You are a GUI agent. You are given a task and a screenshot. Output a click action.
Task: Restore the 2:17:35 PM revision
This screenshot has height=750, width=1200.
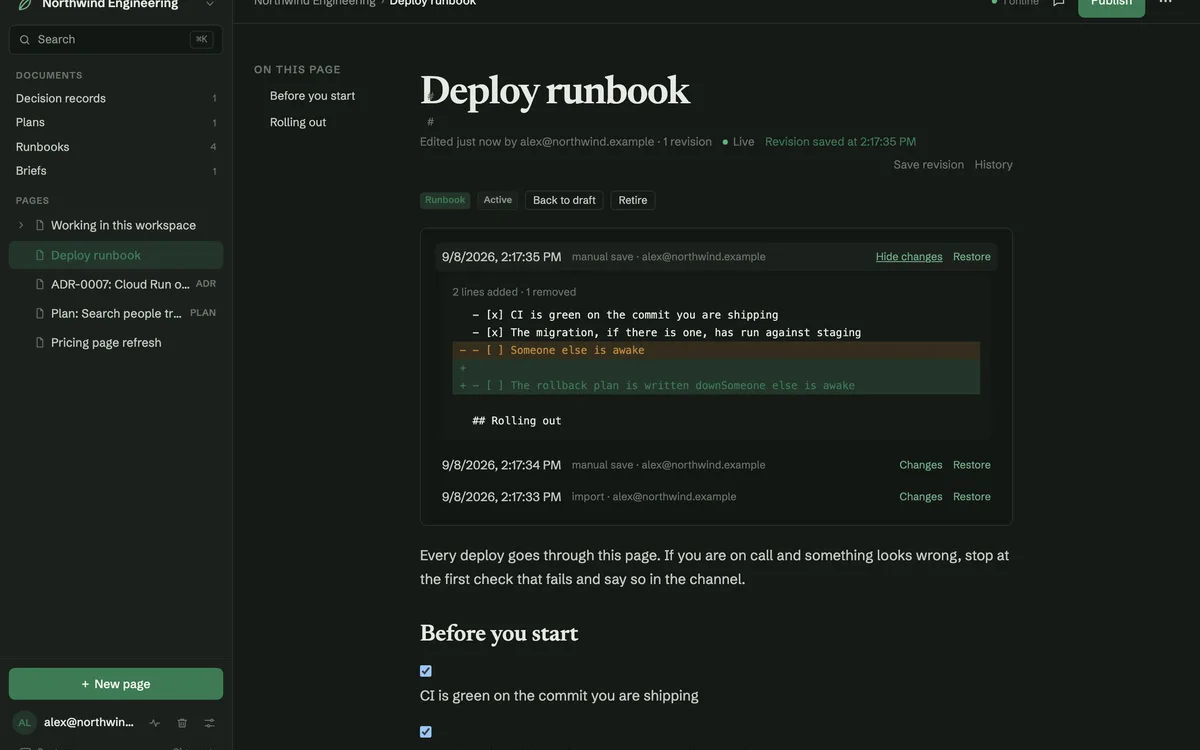(972, 257)
